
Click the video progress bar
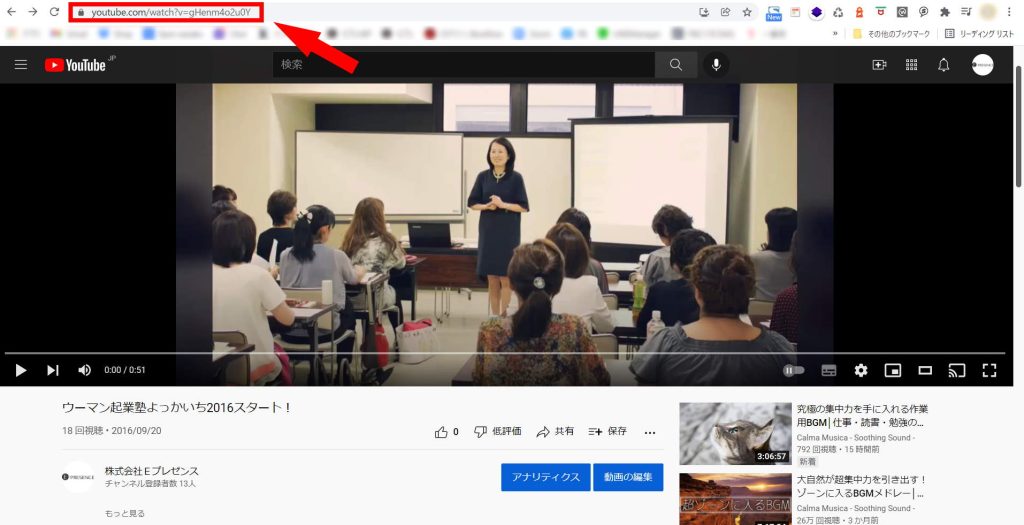[x=503, y=353]
